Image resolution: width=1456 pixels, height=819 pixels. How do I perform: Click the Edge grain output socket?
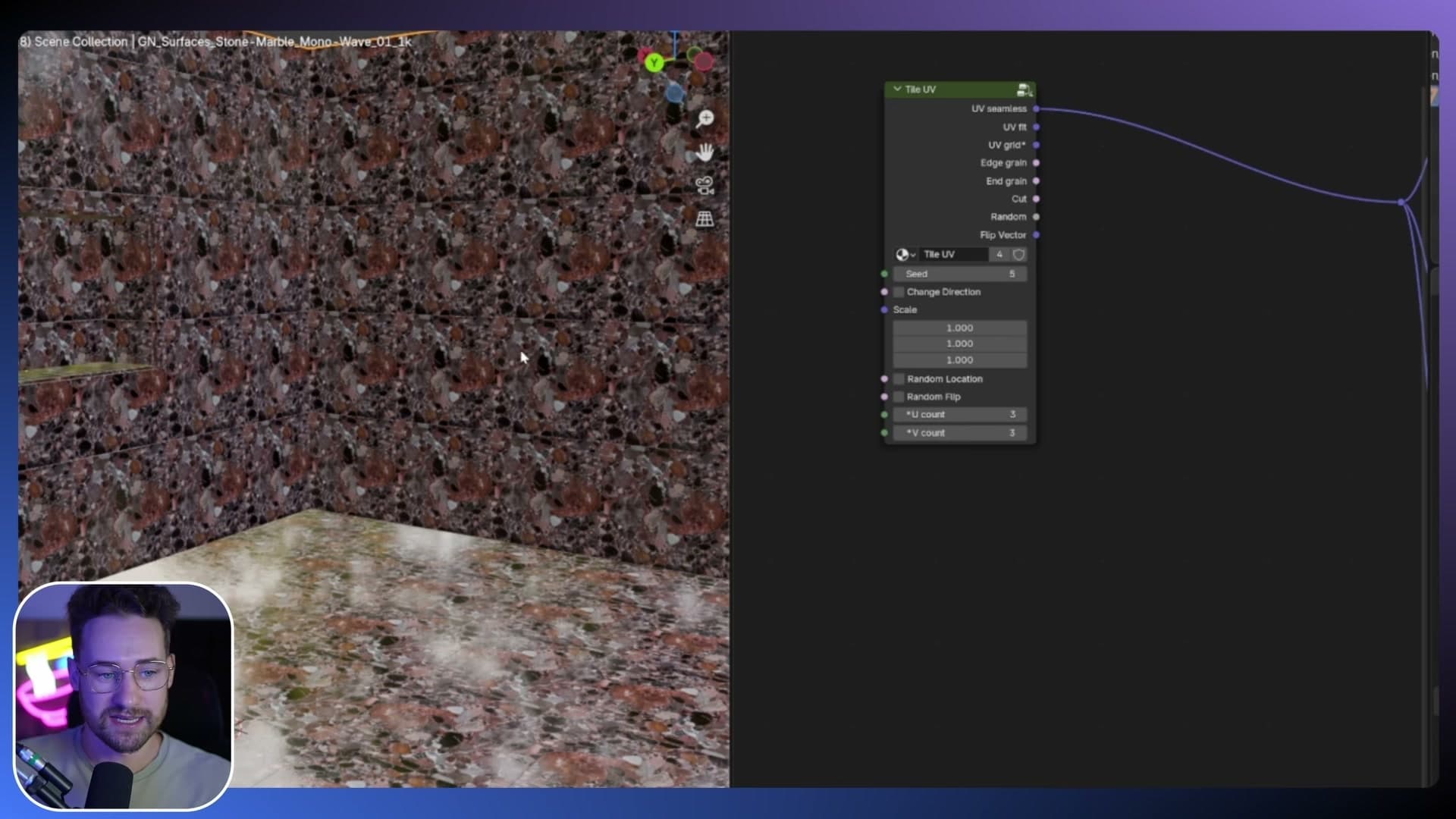pyautogui.click(x=1037, y=163)
